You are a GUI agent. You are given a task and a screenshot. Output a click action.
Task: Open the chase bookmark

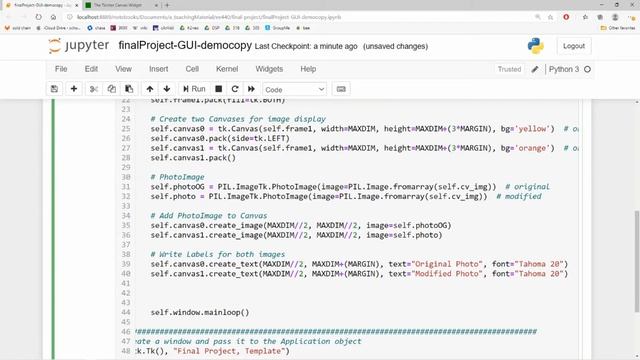pyautogui.click(x=96, y=28)
